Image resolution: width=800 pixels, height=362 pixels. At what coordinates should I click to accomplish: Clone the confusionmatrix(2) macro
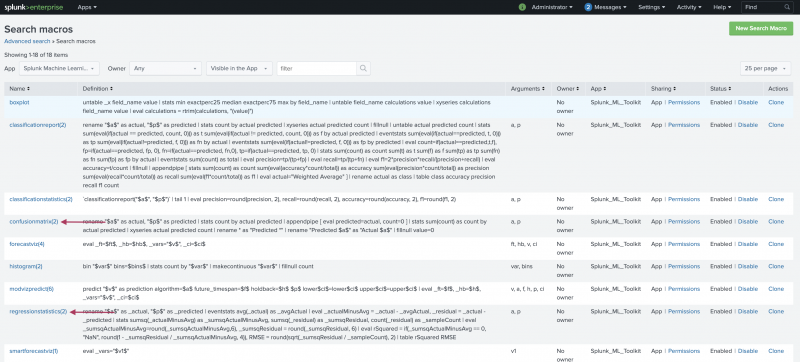pos(776,222)
